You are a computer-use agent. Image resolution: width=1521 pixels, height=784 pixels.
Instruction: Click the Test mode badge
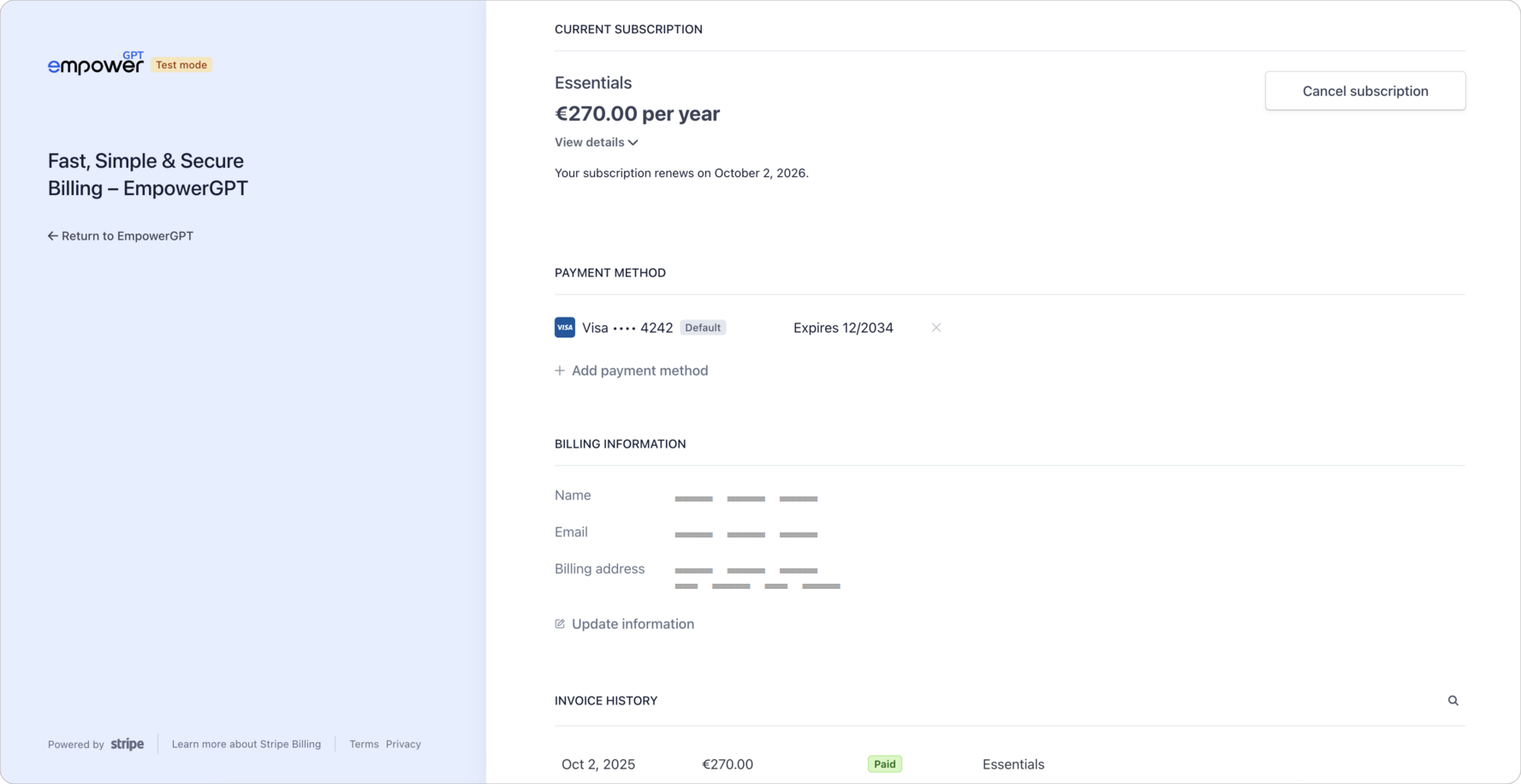[181, 65]
